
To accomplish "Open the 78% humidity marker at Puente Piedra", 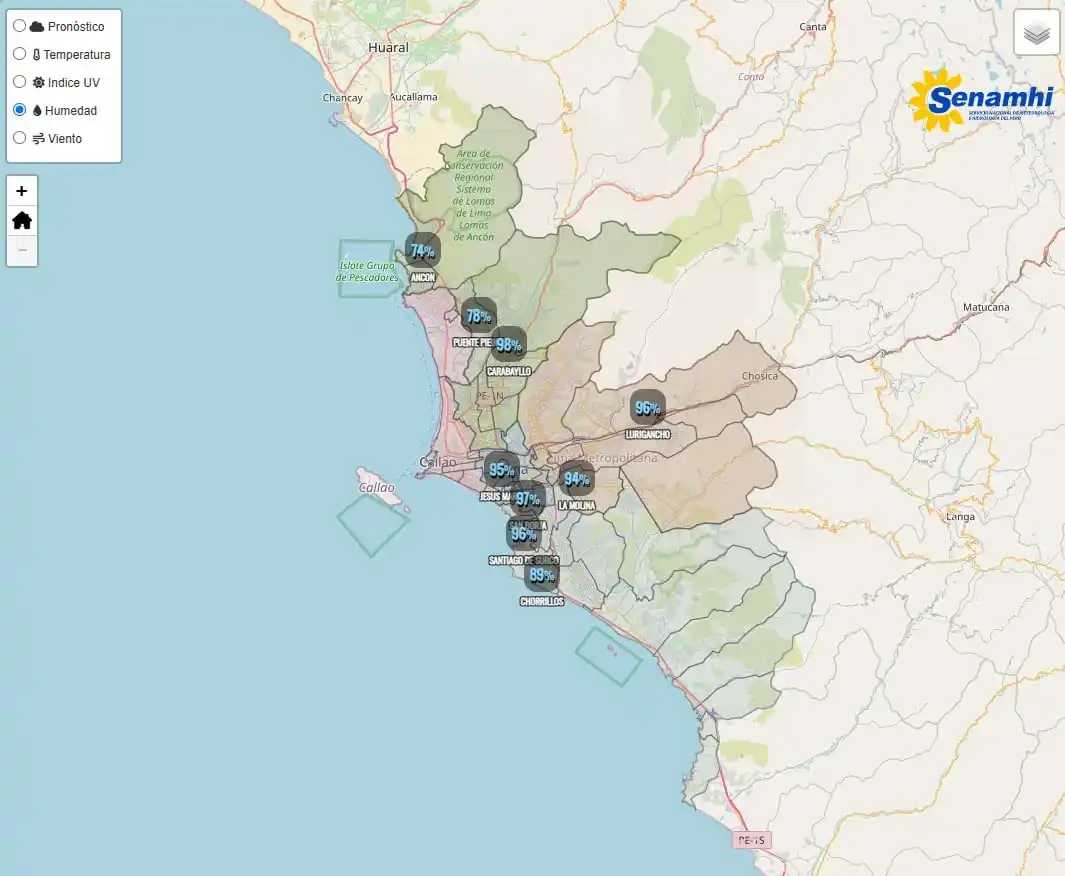I will tap(478, 316).
